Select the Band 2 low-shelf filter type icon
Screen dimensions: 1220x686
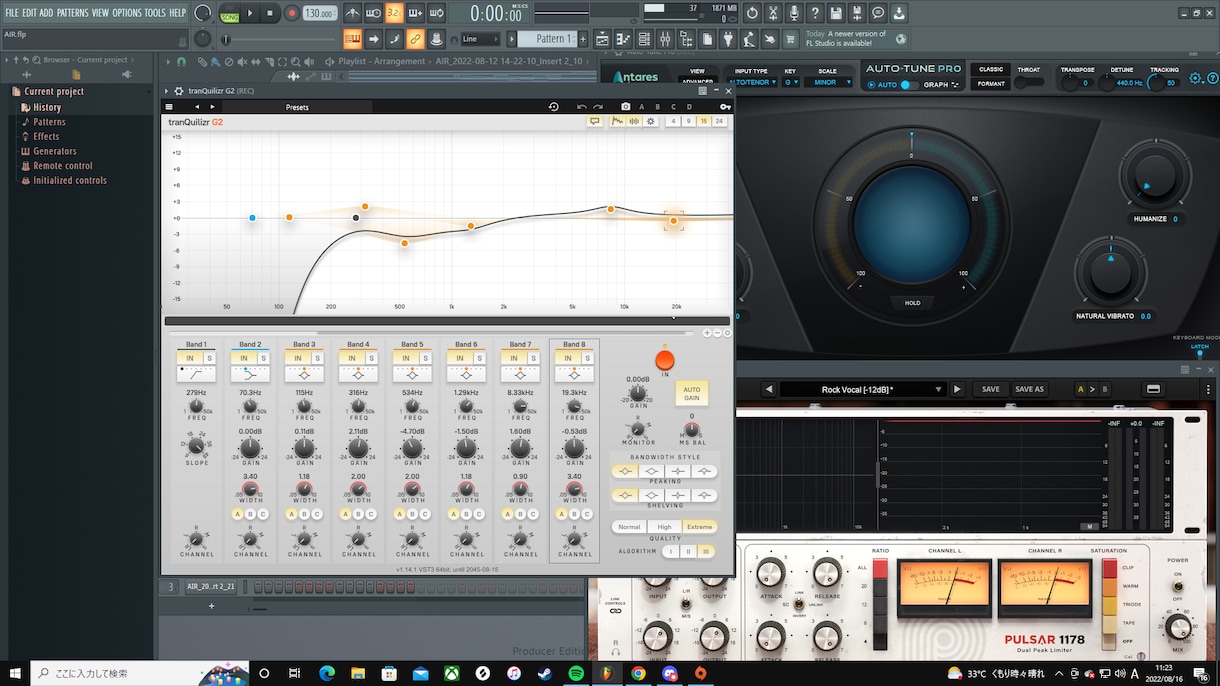coord(250,373)
